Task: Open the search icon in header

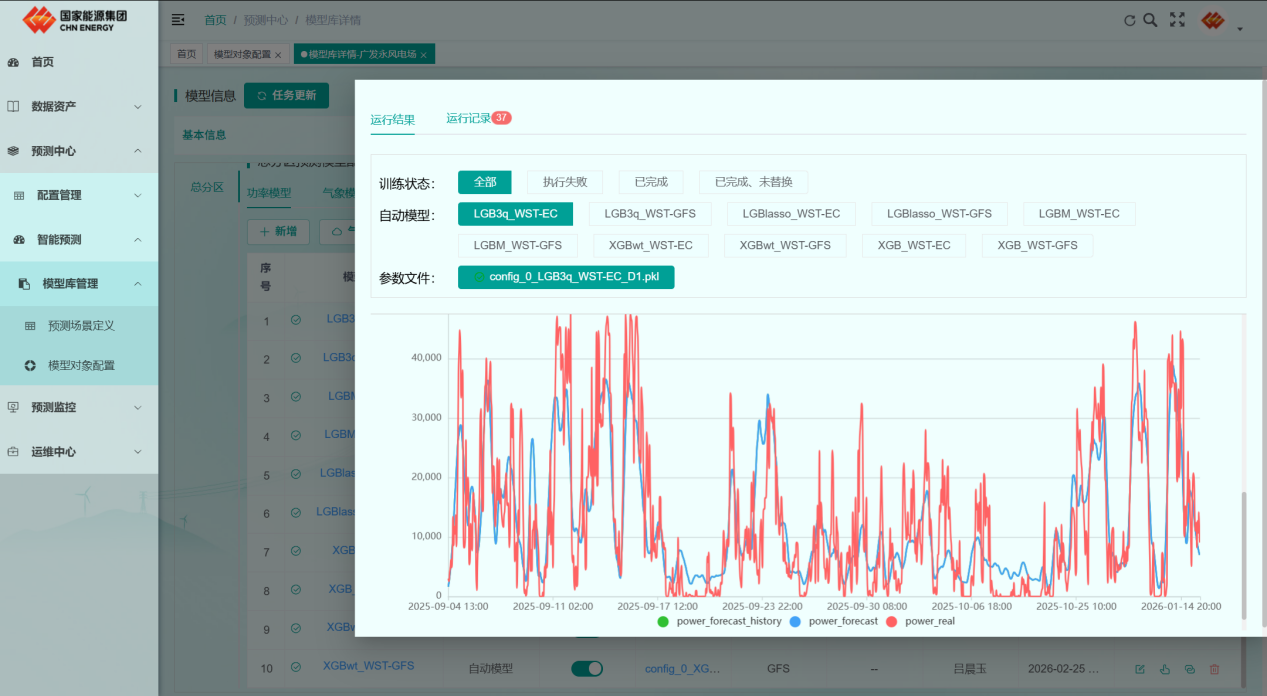Action: [1150, 20]
